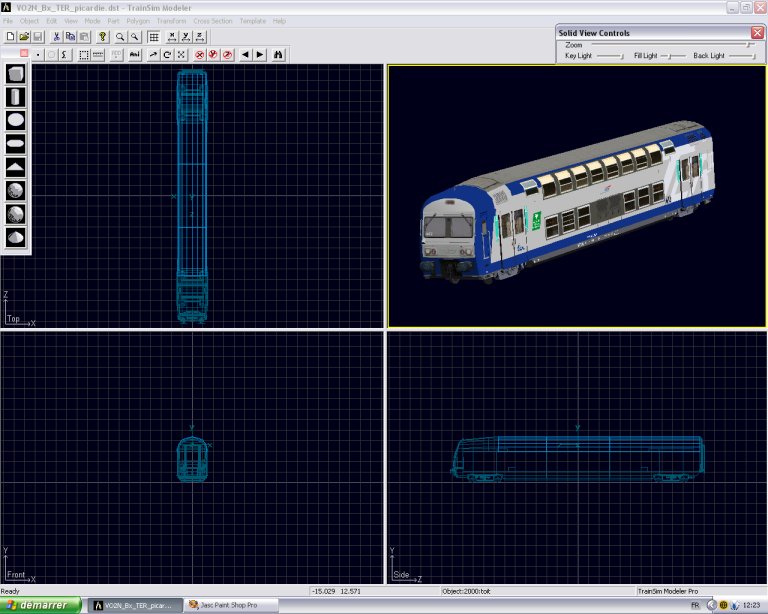Click the rectangle selection tool icon

point(84,55)
